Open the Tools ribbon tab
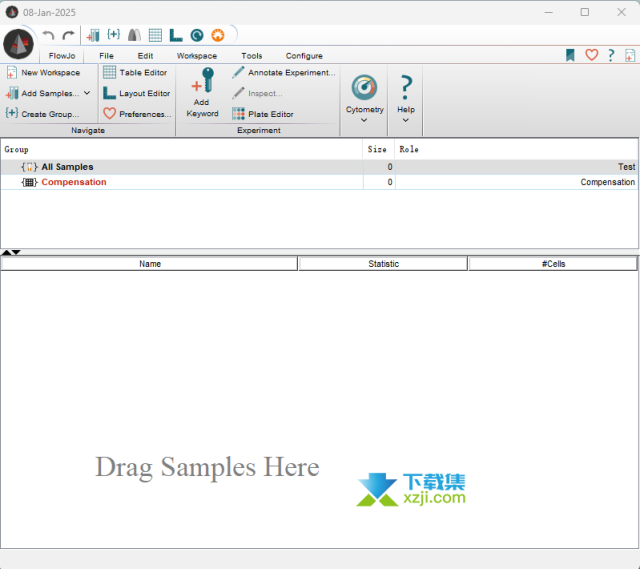Viewport: 640px width, 569px height. coord(251,56)
